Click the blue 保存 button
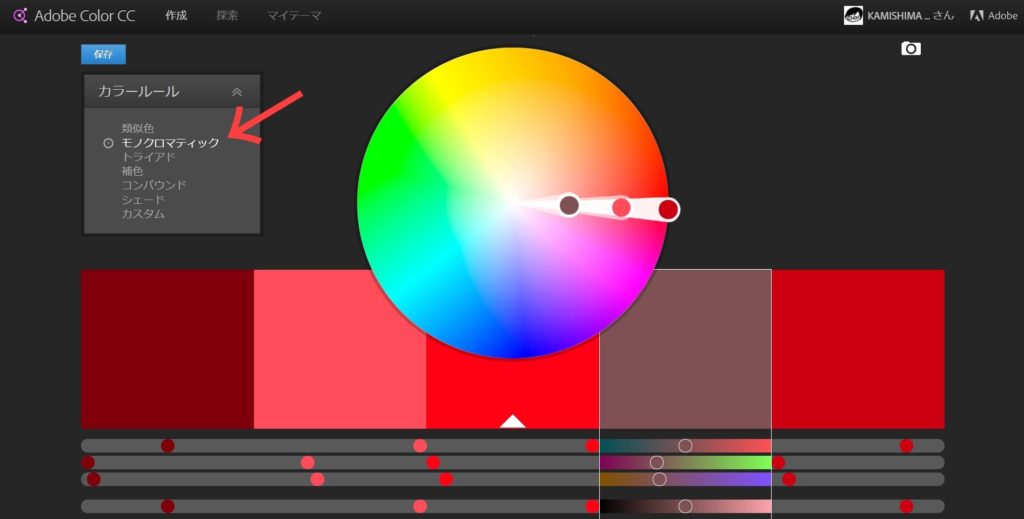 tap(103, 55)
